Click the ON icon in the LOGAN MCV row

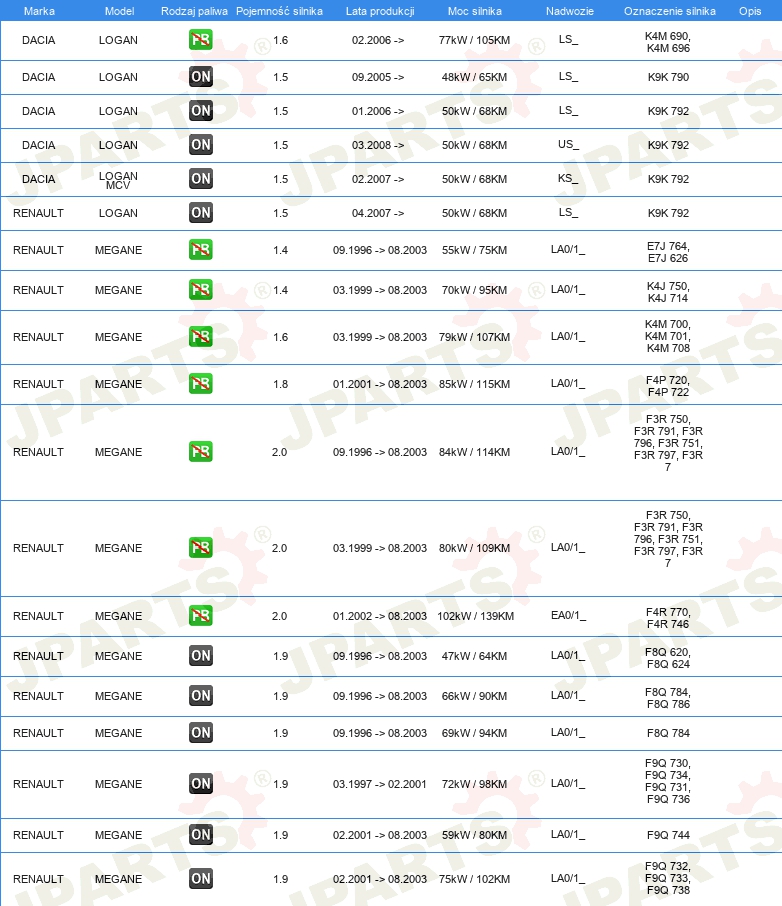click(x=201, y=179)
